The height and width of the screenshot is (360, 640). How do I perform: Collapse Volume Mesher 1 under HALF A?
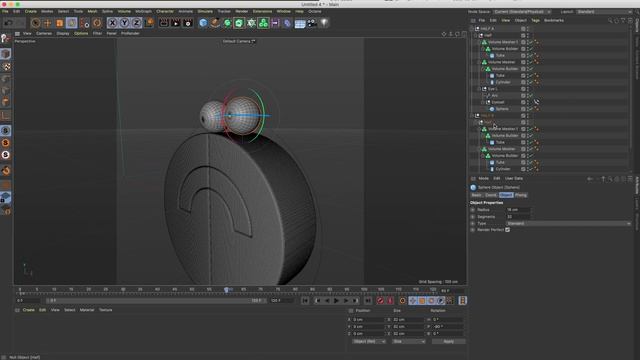pyautogui.click(x=479, y=42)
